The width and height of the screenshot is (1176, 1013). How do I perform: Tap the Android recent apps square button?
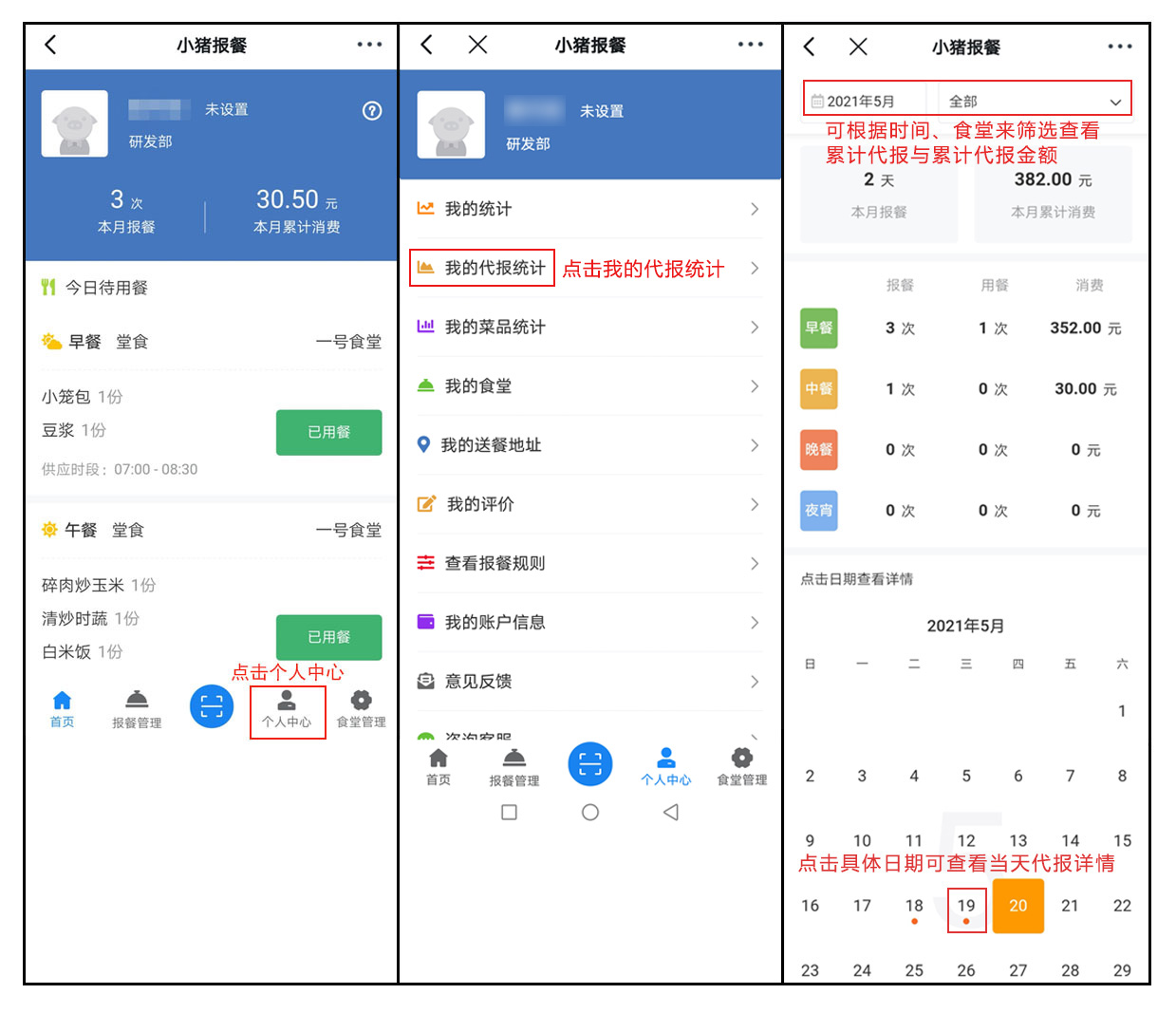tap(509, 812)
